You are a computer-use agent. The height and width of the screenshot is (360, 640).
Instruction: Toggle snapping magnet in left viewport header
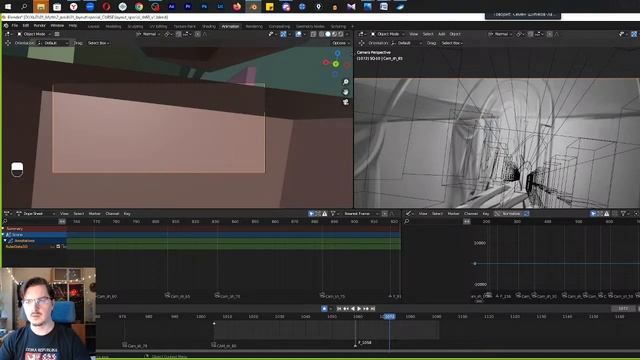pyautogui.click(x=178, y=34)
